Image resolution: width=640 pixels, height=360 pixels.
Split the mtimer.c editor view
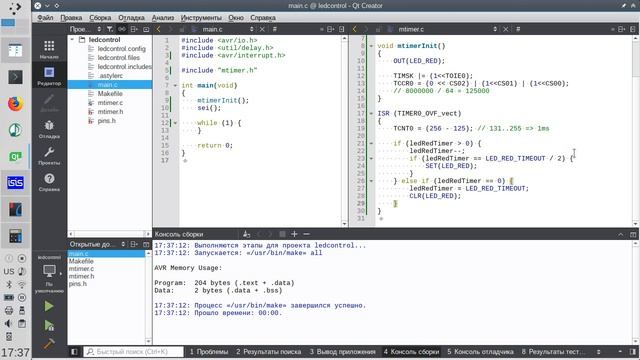click(621, 29)
